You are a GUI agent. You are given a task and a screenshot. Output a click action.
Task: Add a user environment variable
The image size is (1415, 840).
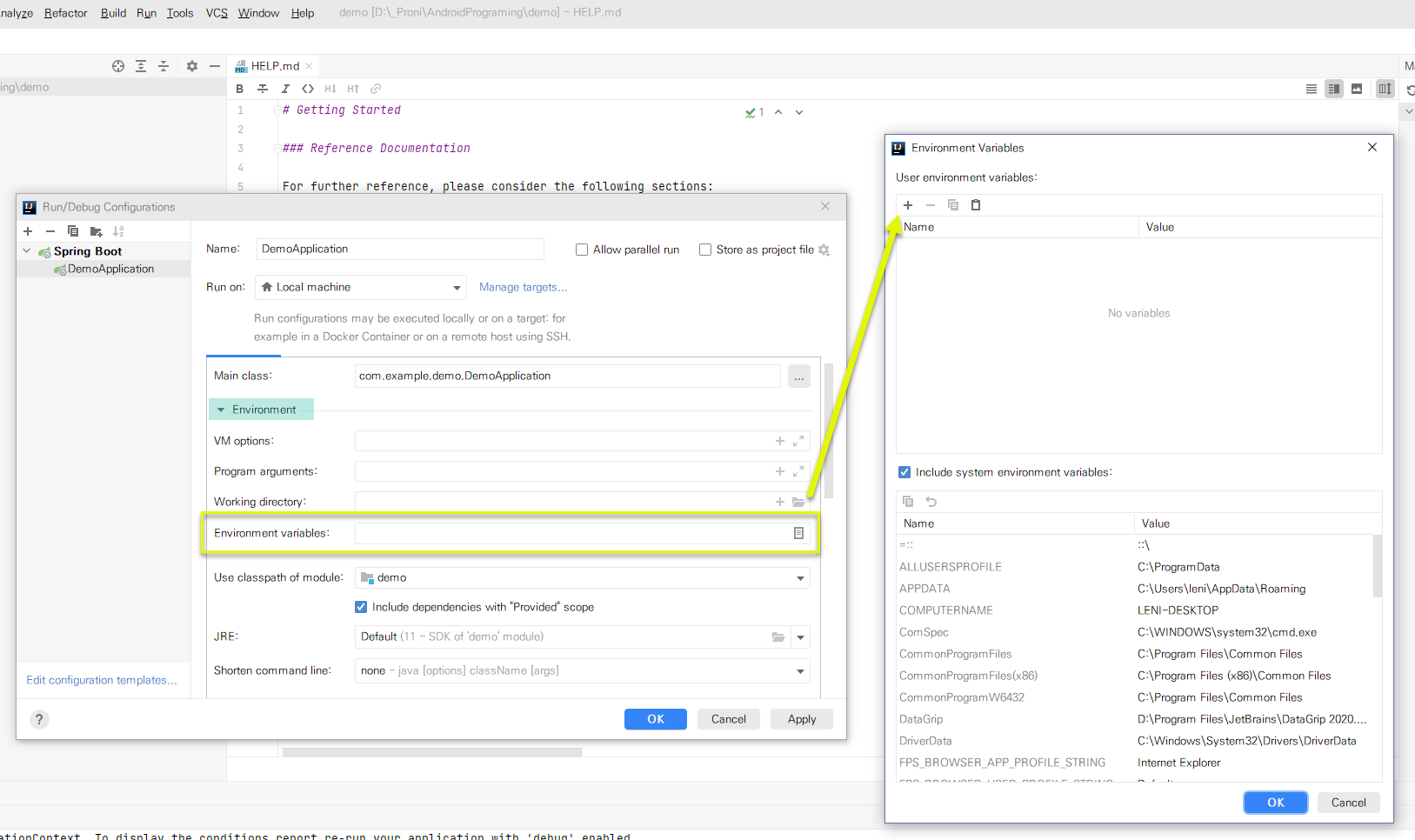point(908,205)
